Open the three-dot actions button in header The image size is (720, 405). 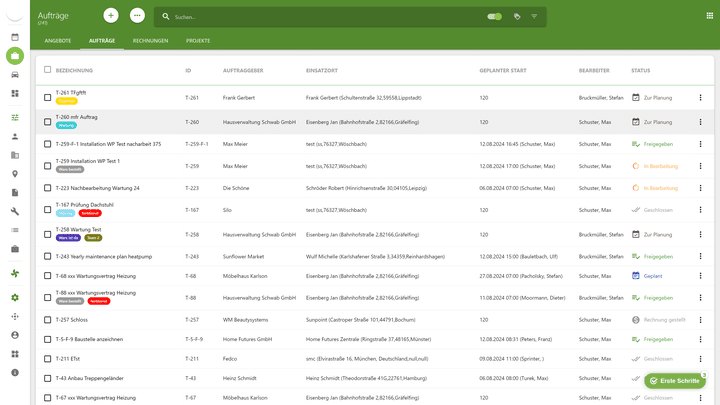tap(137, 16)
